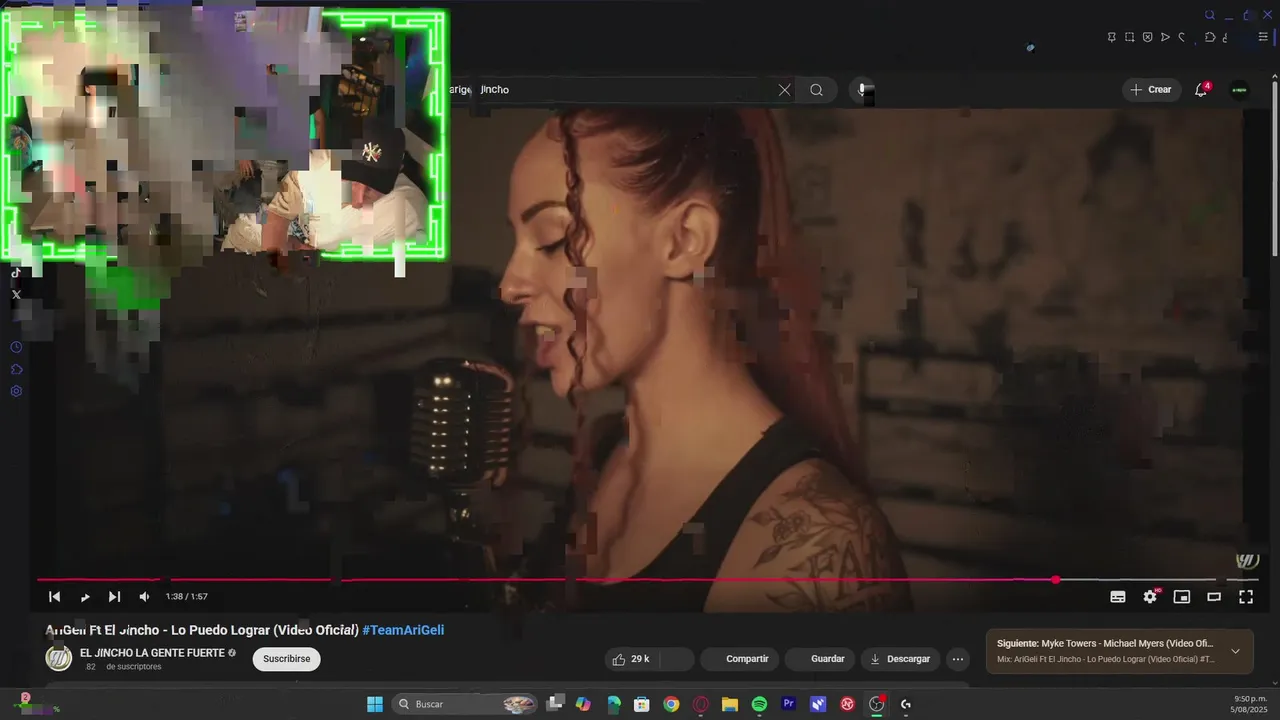
Task: Click the browser send/flow arrow icon
Action: click(1165, 37)
